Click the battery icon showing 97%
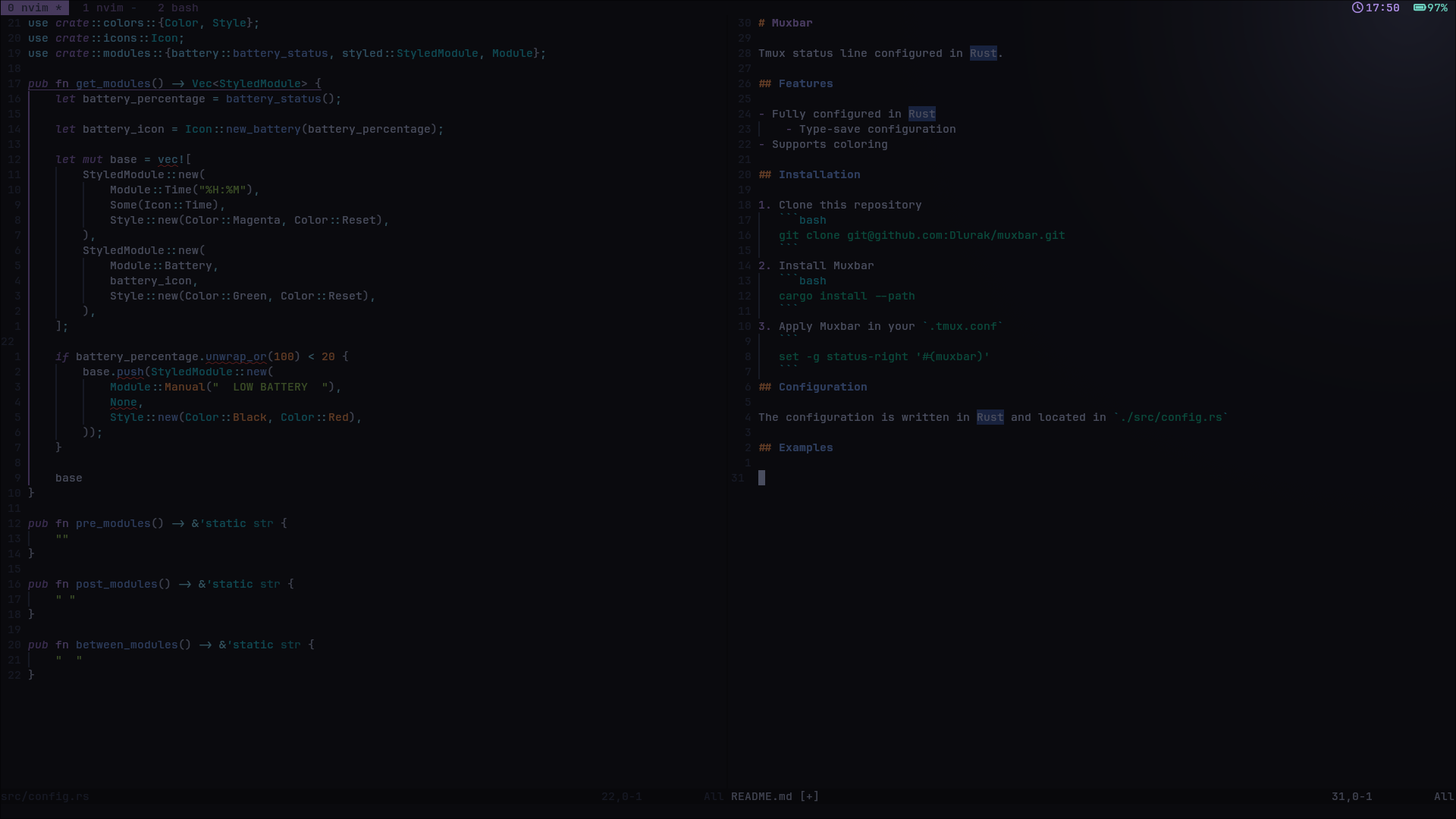This screenshot has width=1456, height=819. click(1420, 8)
